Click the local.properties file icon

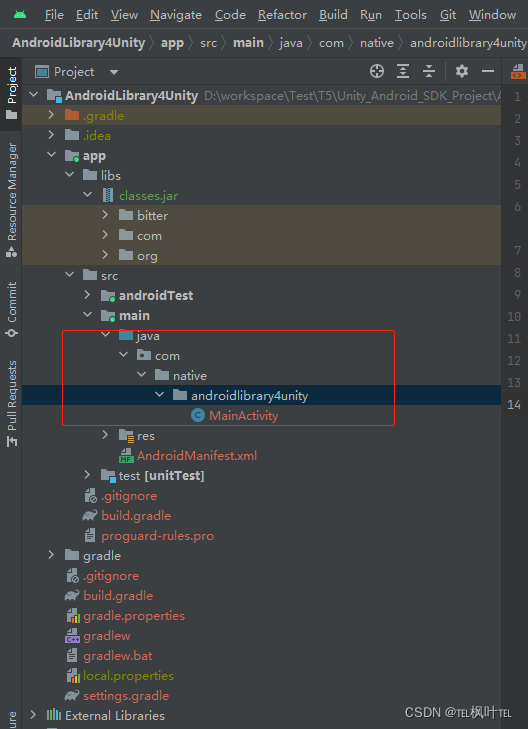(x=73, y=676)
